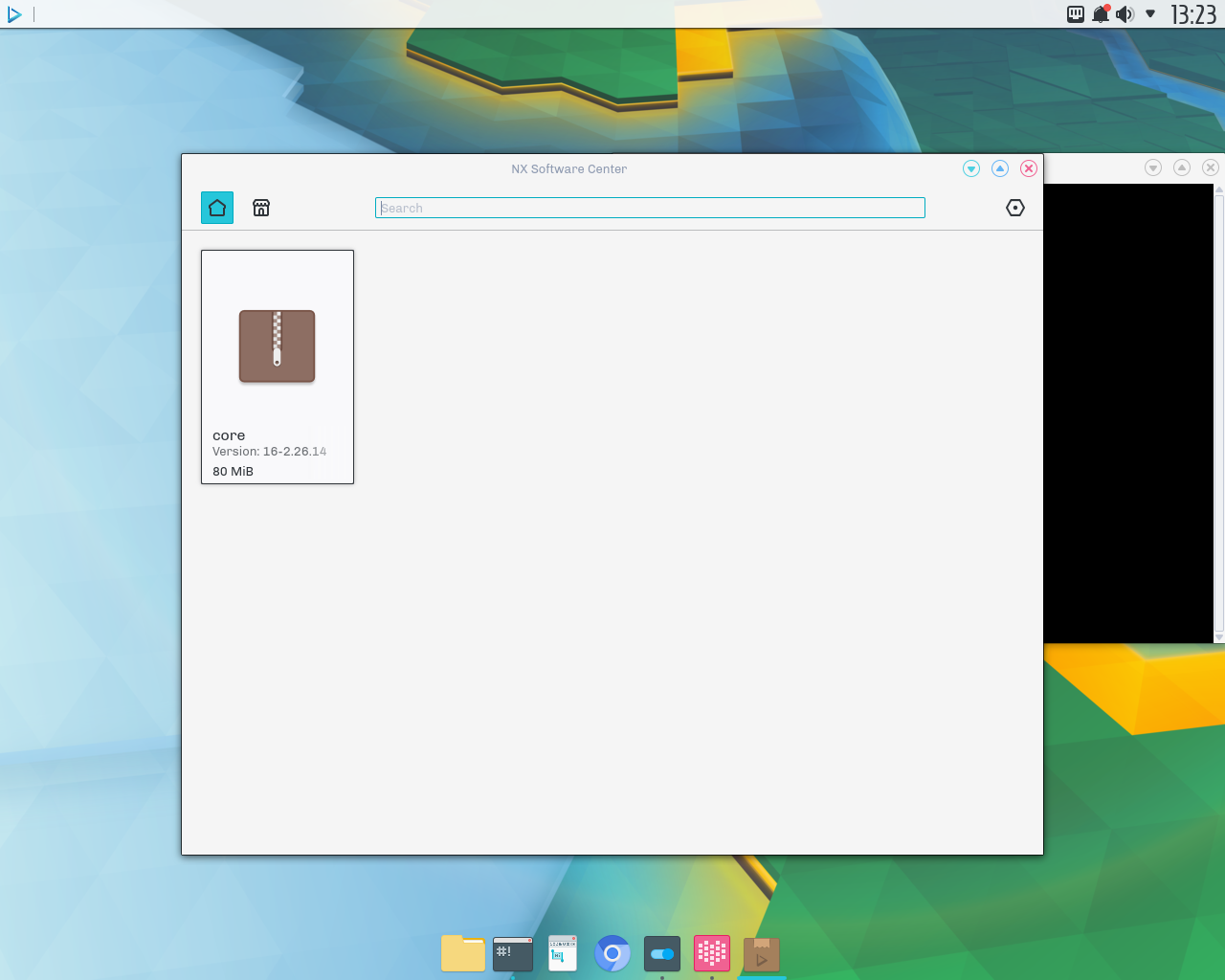Minimize the black background window
1225x980 pixels.
[x=1153, y=167]
